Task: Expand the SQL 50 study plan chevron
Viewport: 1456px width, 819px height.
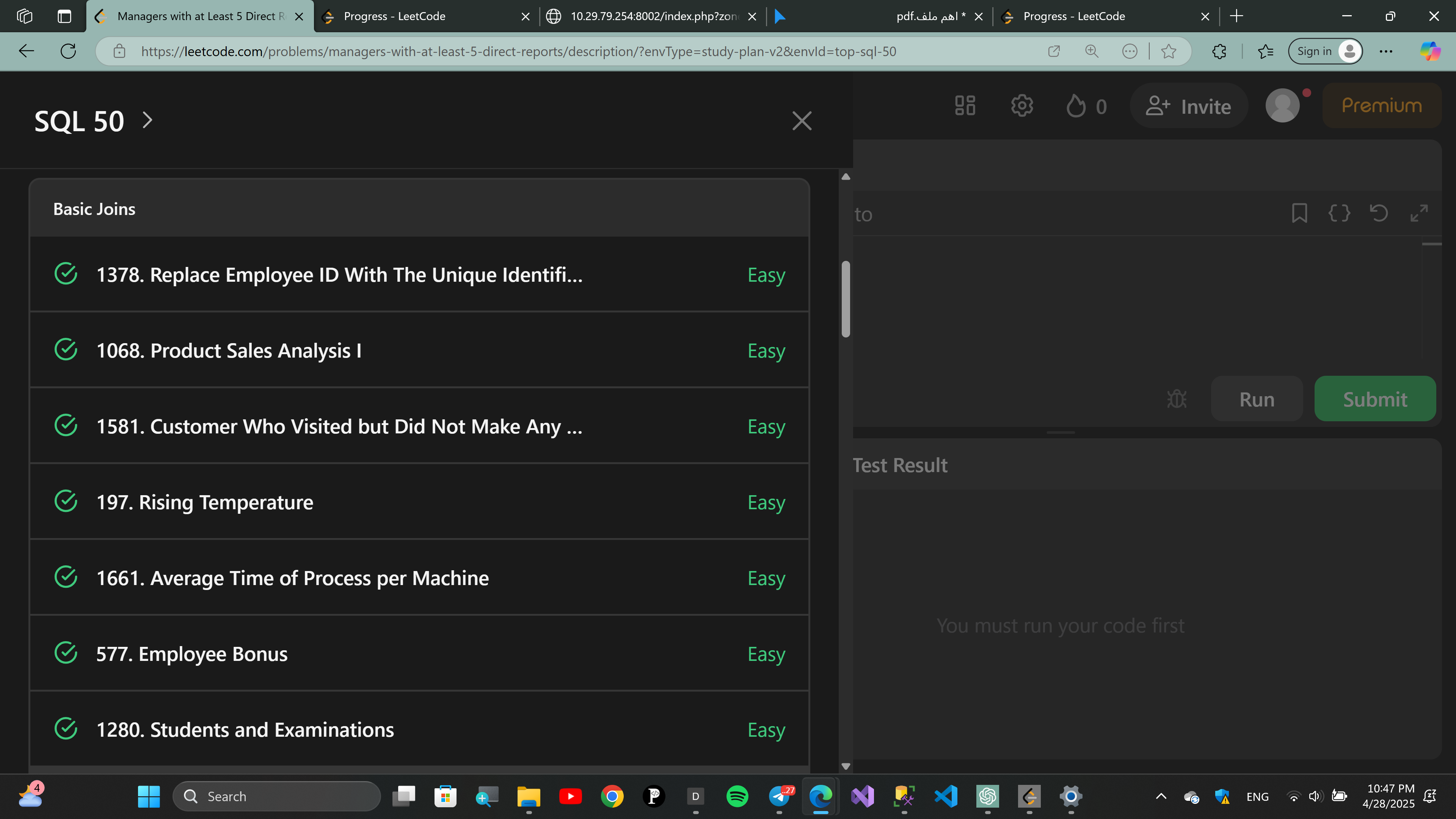Action: 147,120
